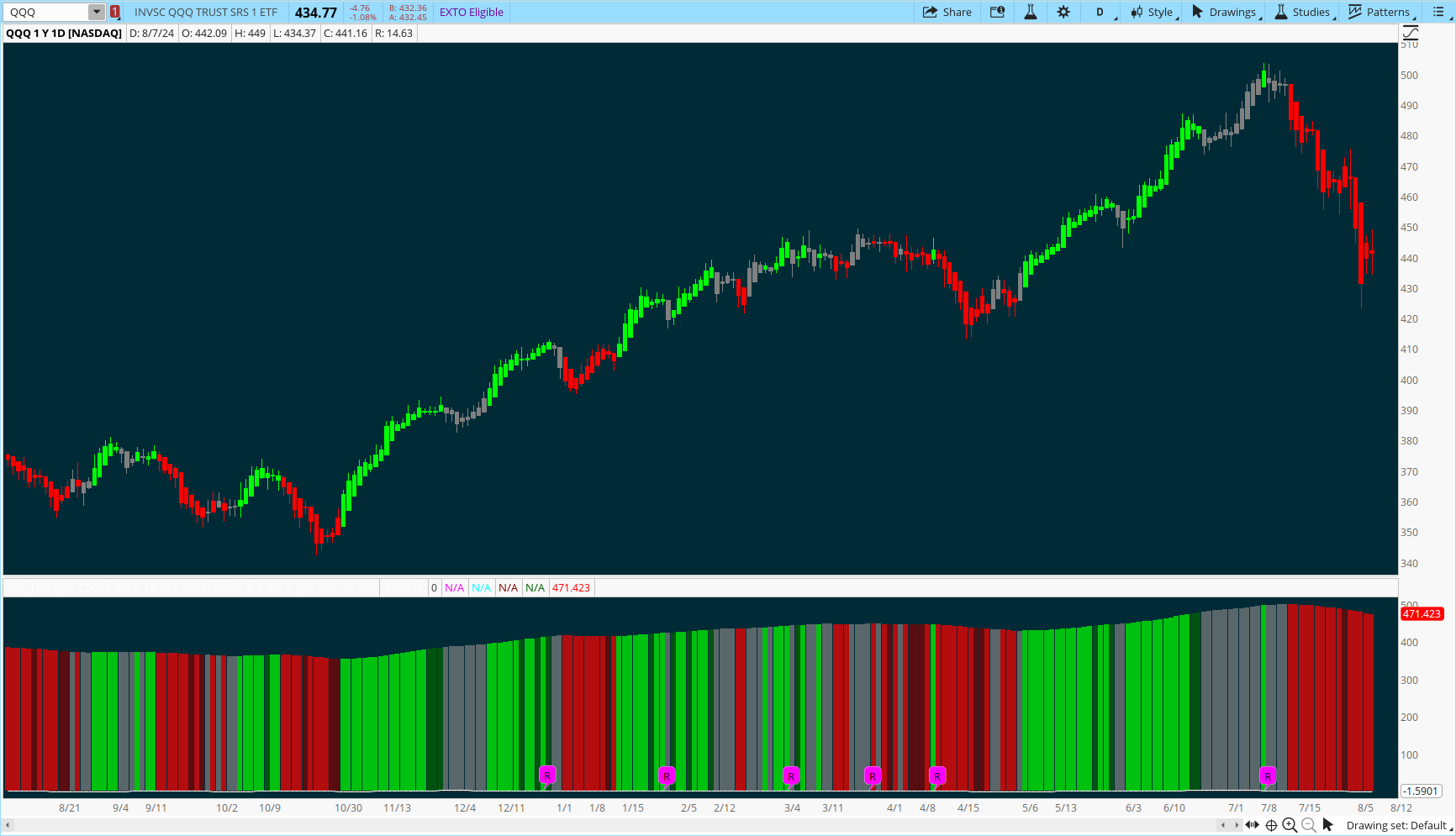Click the magenta N/A study value
This screenshot has height=836, width=1456.
454,587
